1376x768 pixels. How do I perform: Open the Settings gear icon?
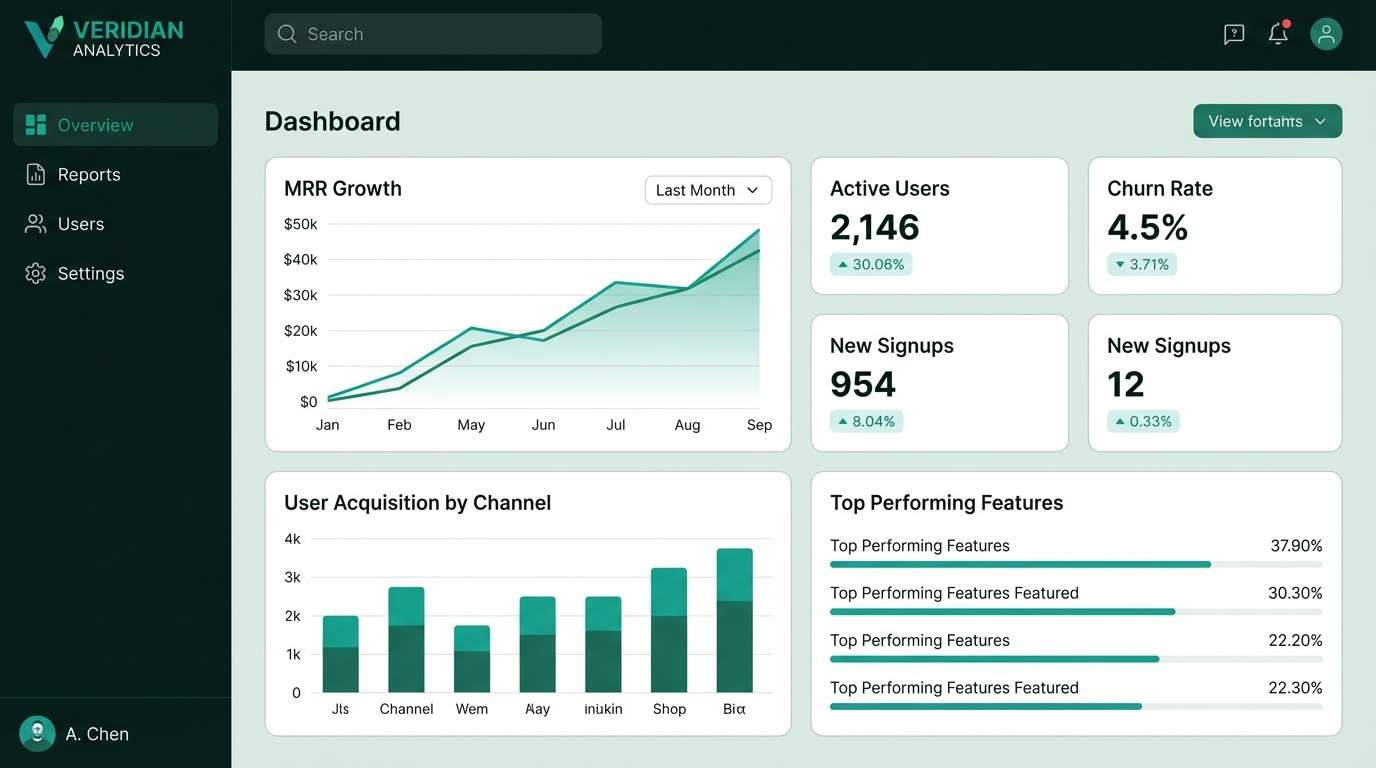(36, 272)
